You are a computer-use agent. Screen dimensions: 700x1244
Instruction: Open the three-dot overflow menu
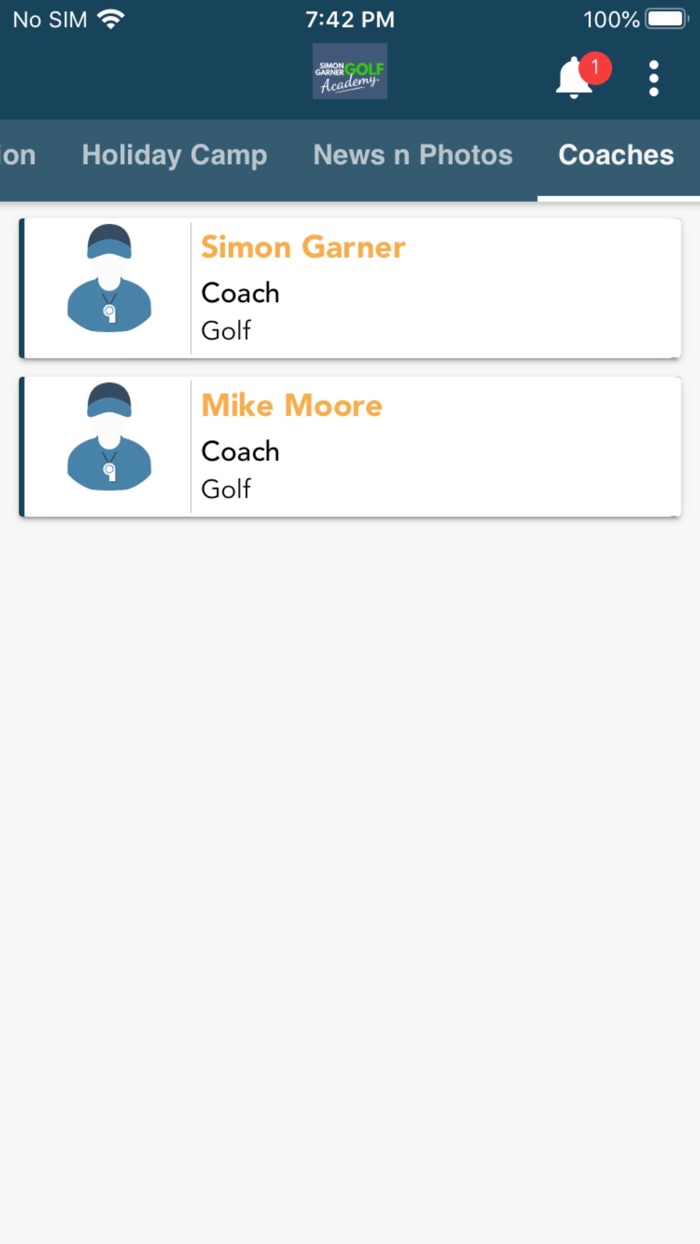[x=653, y=77]
